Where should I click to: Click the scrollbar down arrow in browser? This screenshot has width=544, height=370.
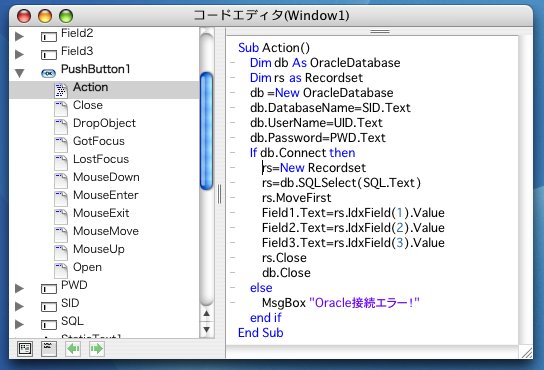point(206,329)
